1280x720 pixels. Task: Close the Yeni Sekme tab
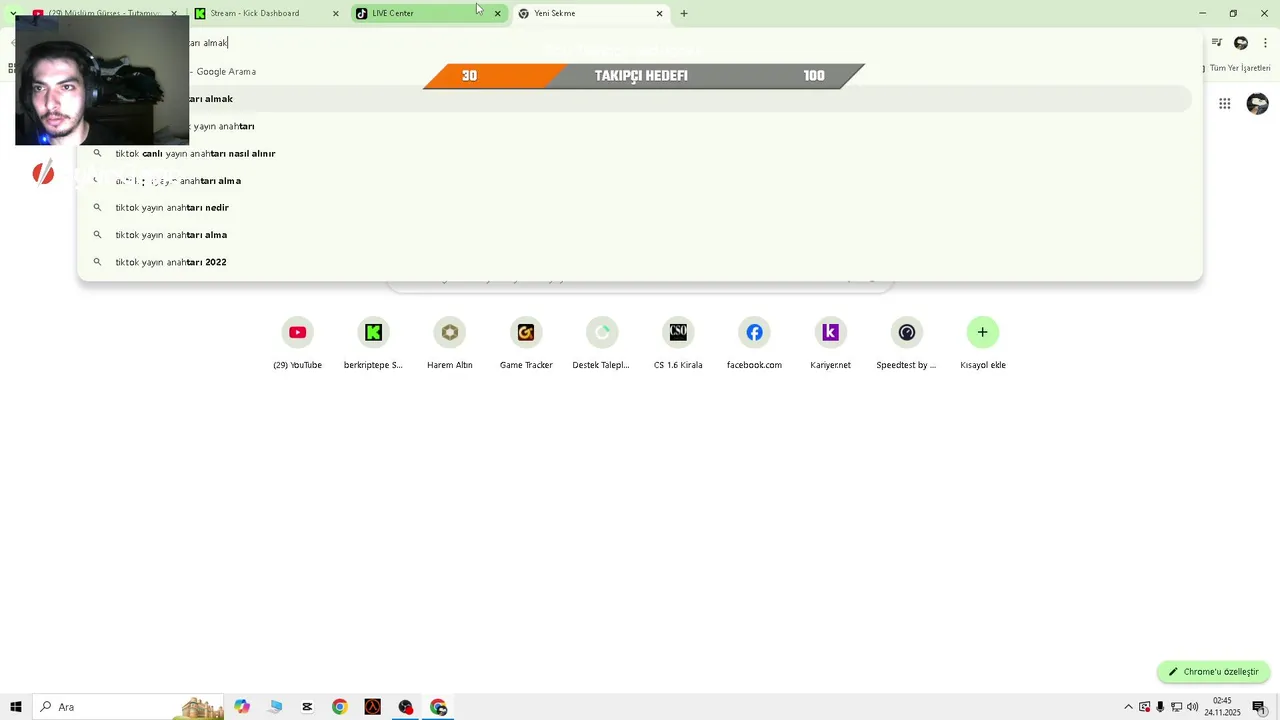pos(659,13)
